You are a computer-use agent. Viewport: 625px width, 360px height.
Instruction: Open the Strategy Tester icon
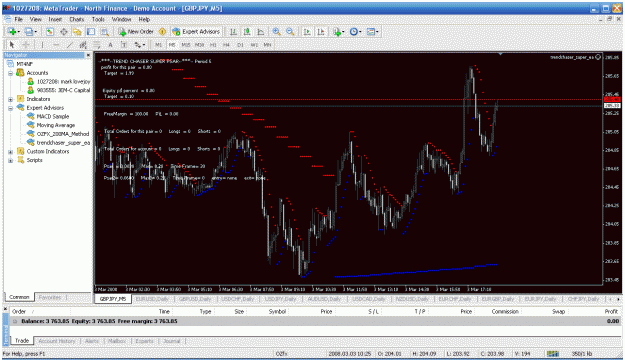[x=104, y=31]
